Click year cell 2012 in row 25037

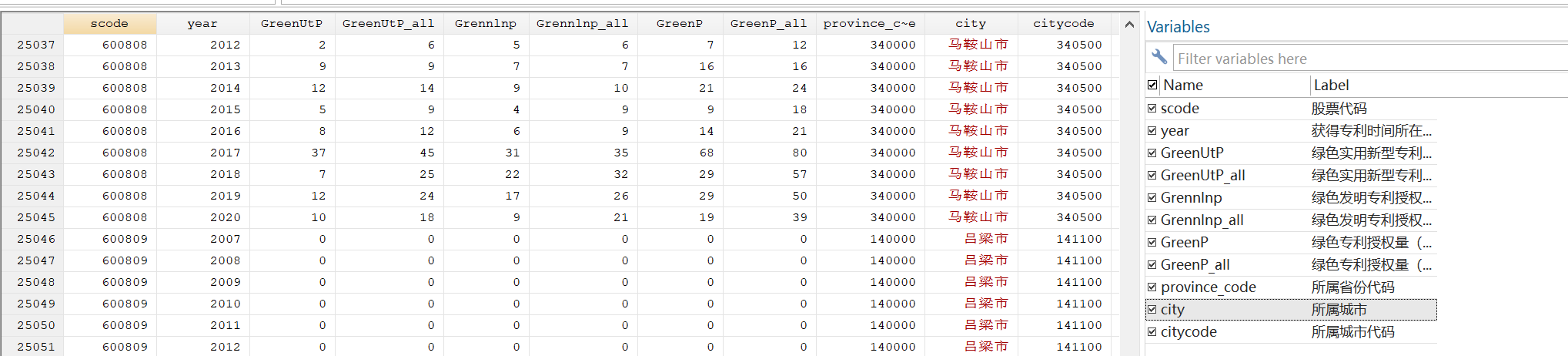[x=202, y=45]
